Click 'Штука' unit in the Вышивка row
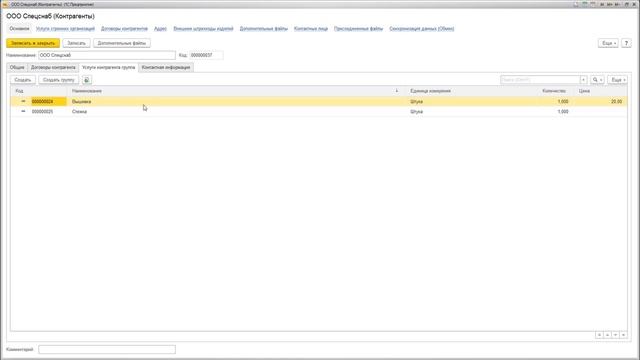 417,102
